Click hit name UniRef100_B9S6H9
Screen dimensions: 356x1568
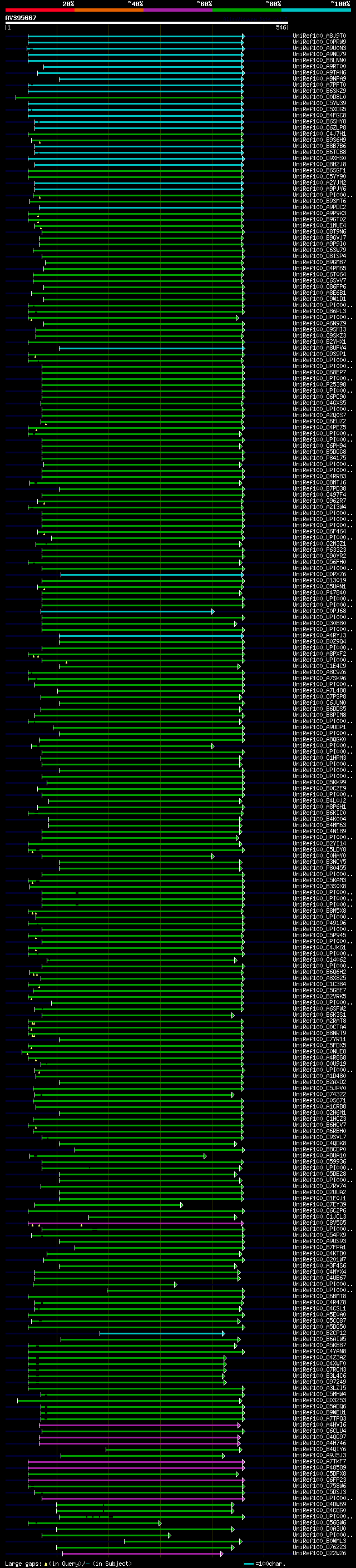coord(319,140)
